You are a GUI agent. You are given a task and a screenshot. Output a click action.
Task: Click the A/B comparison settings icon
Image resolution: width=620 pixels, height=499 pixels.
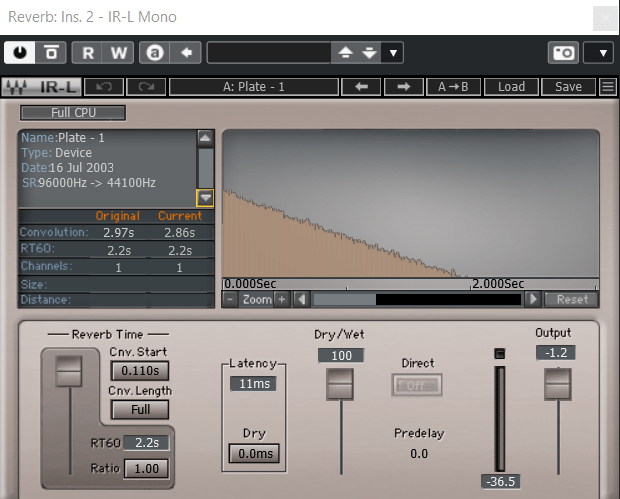point(155,52)
